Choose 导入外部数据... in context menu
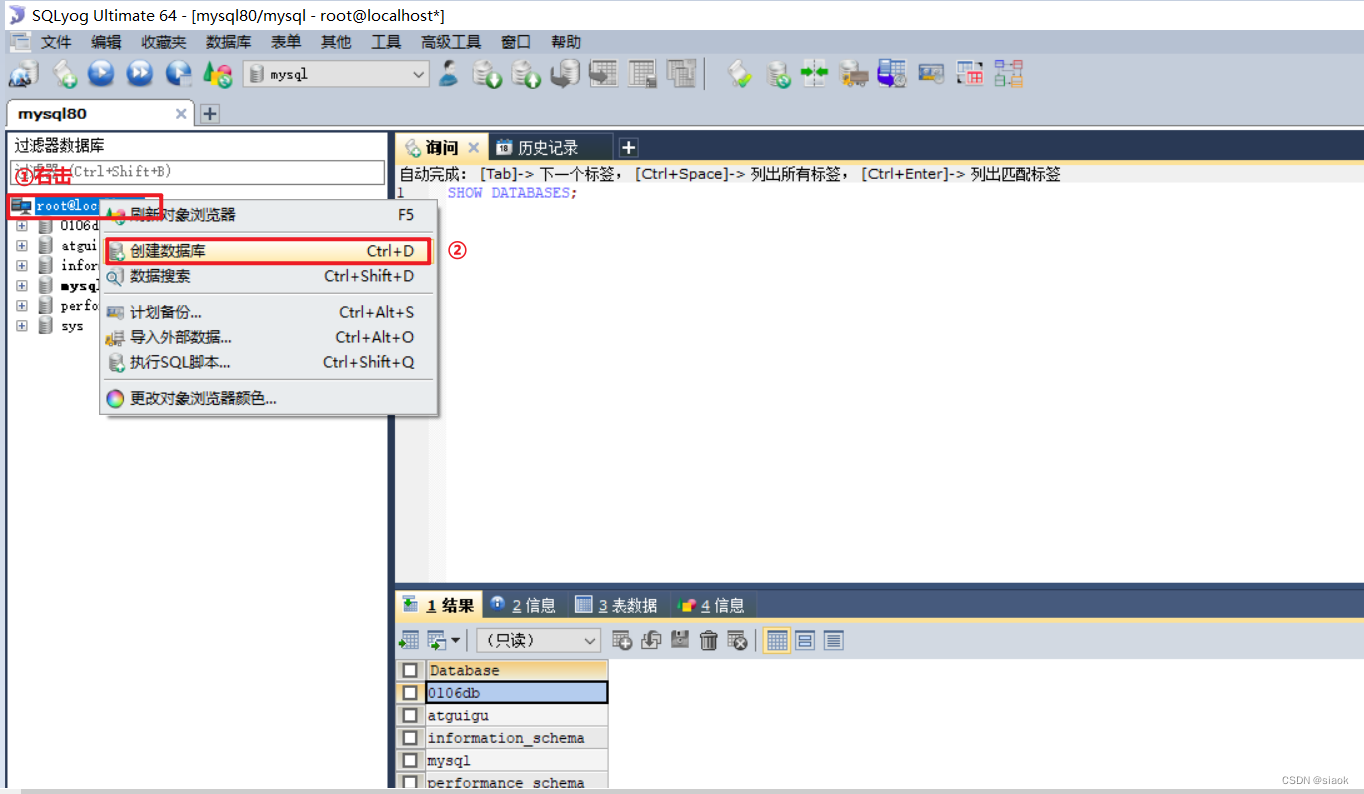The image size is (1364, 794). coord(268,337)
